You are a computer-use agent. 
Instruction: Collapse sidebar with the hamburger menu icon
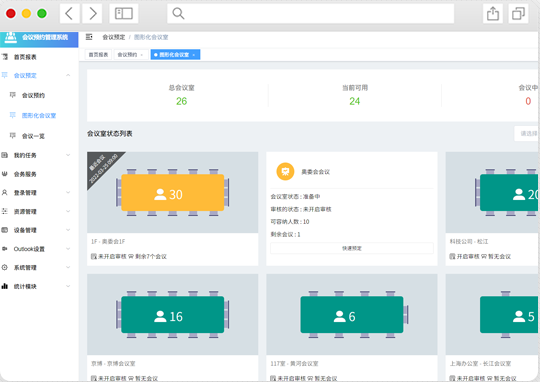(x=89, y=37)
